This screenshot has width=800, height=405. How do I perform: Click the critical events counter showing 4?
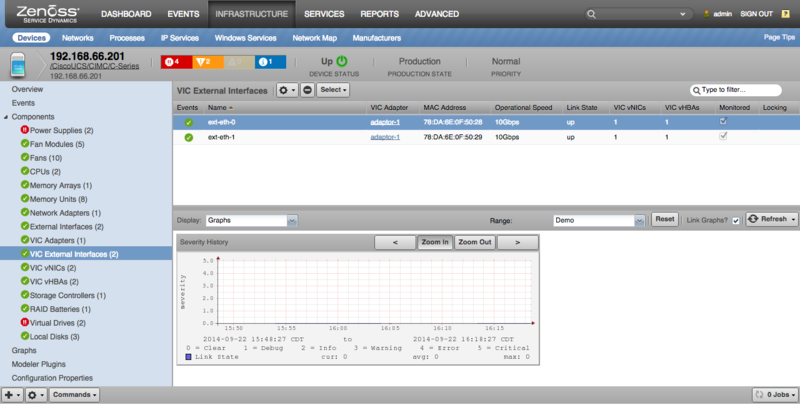[177, 62]
